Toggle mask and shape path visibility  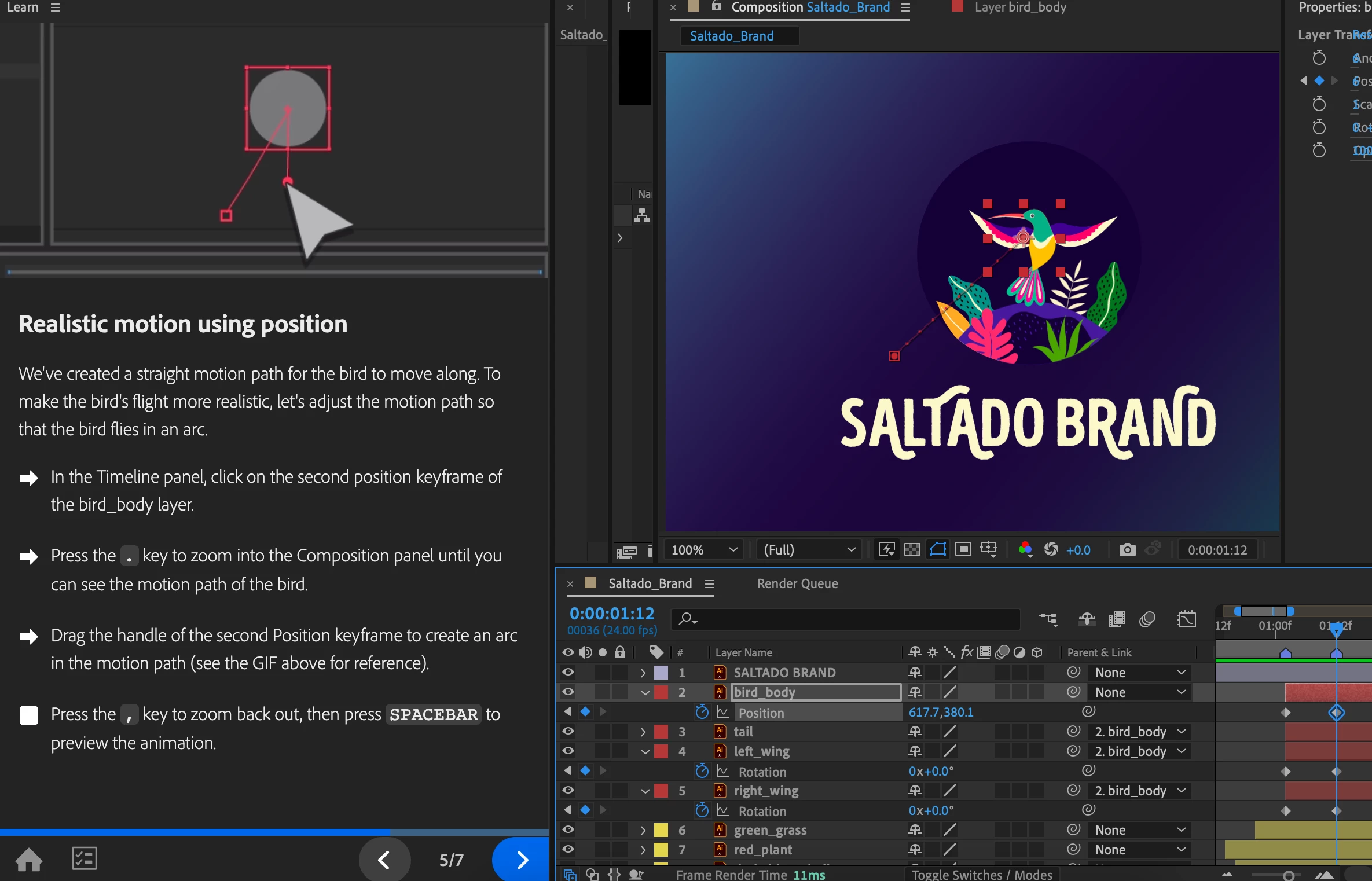click(937, 549)
